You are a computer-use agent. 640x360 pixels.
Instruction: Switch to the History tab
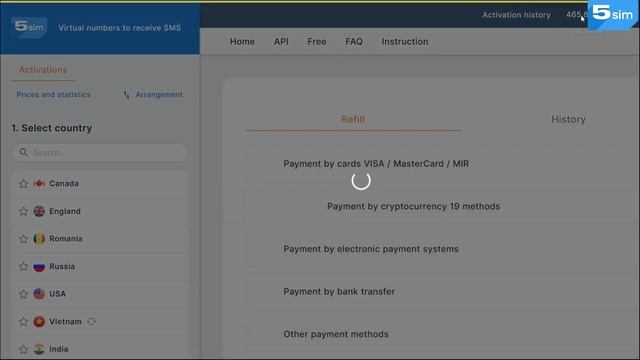tap(568, 119)
